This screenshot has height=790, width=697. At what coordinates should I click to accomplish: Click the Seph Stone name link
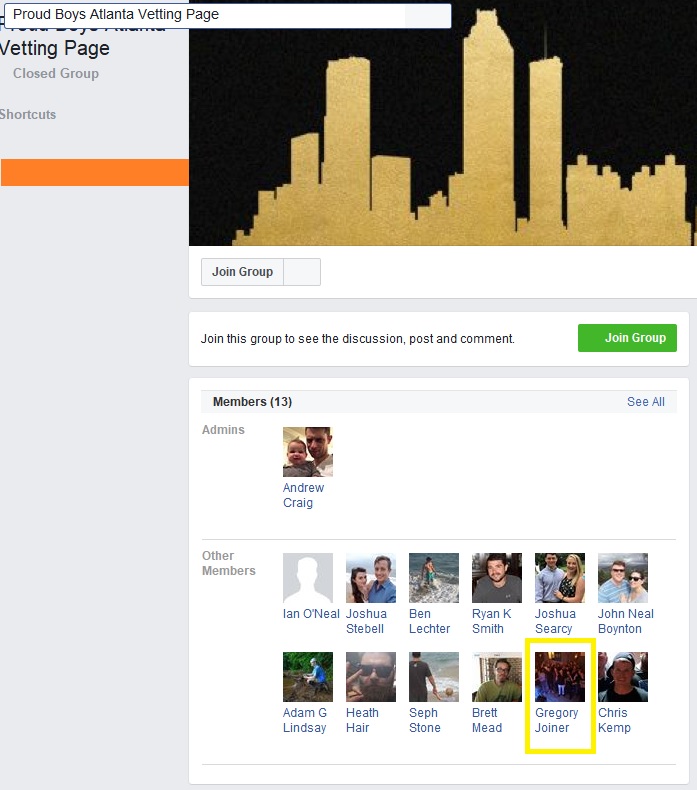coord(425,720)
